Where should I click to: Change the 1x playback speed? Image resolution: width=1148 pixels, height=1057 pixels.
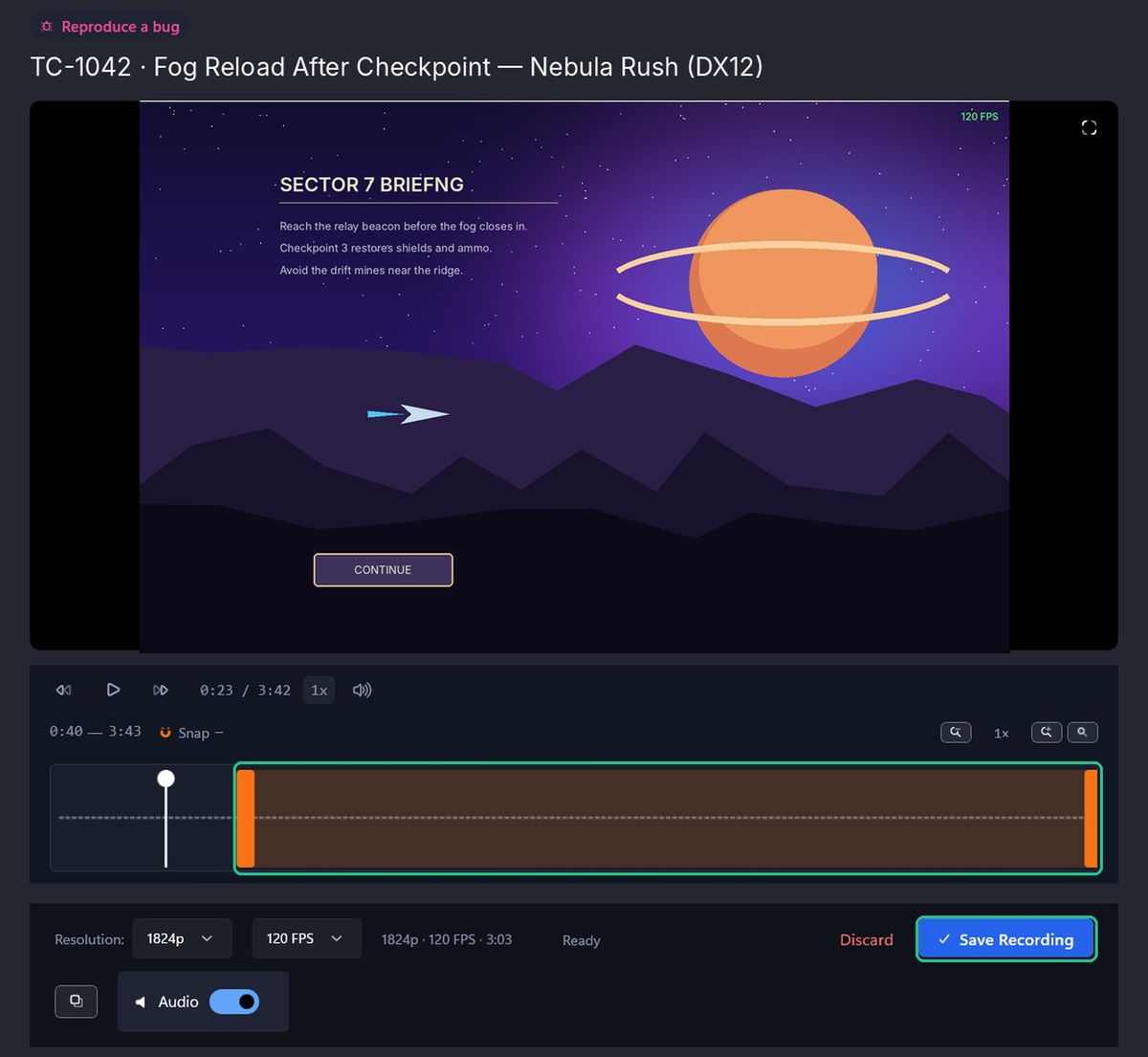pos(320,690)
